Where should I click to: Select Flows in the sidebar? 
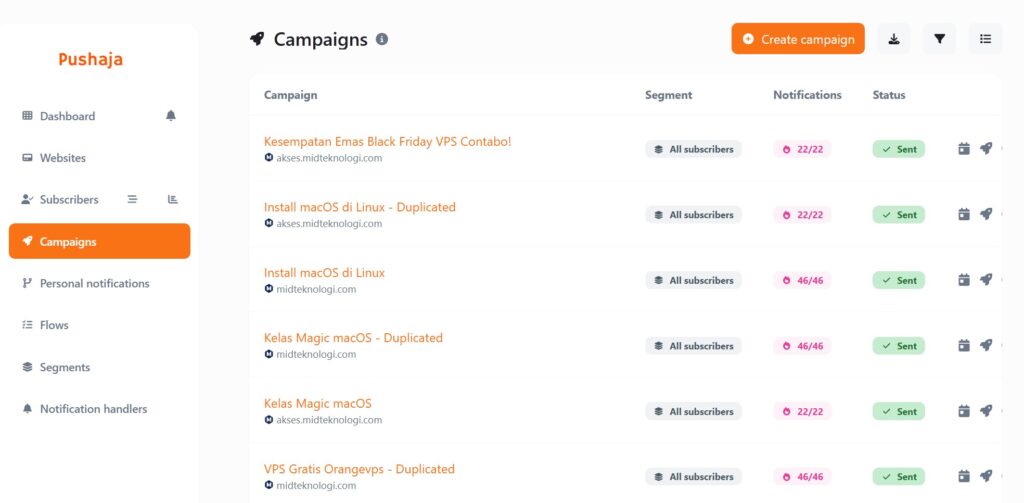tap(54, 325)
